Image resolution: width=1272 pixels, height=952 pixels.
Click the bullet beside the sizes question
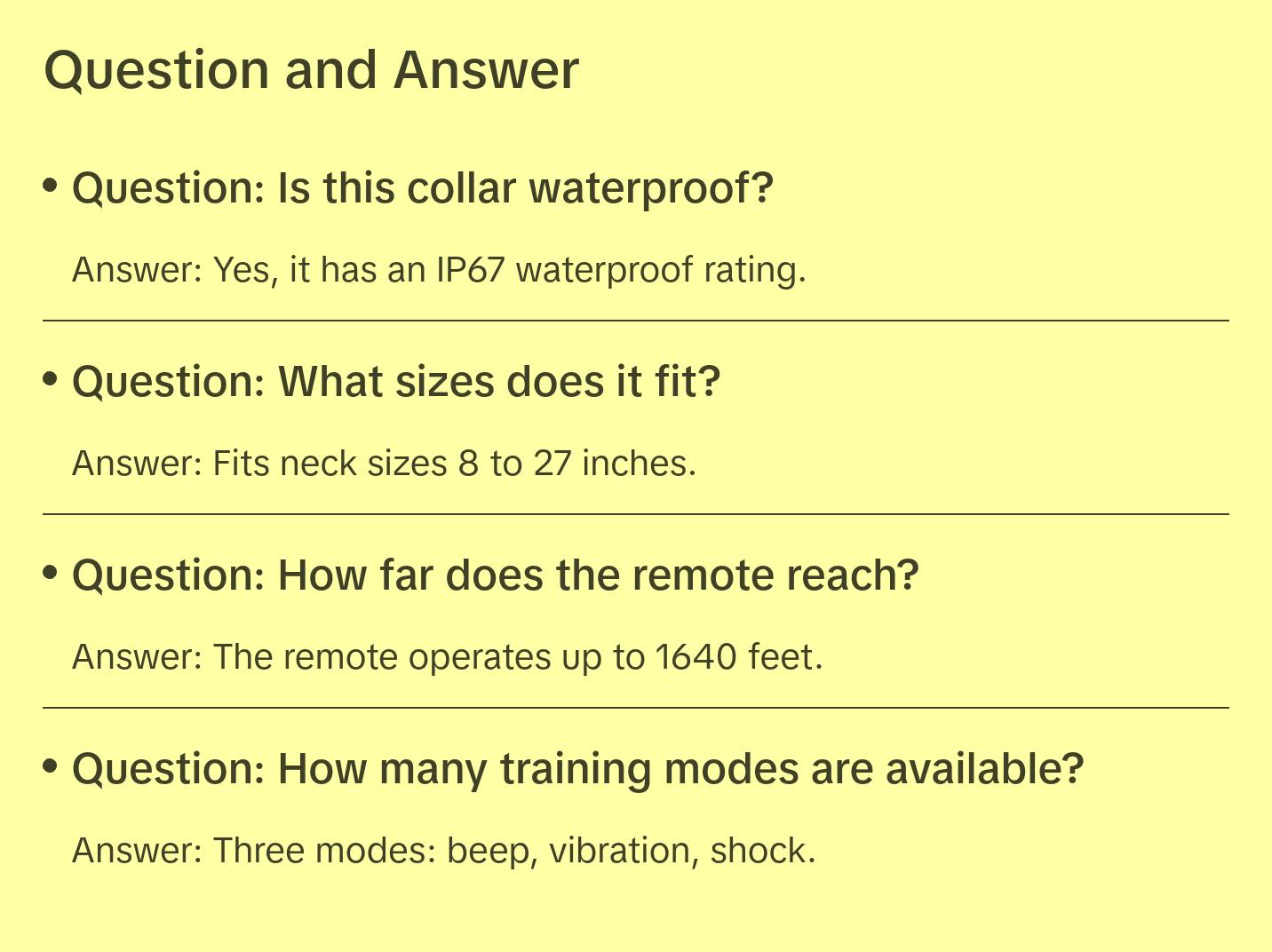coord(51,379)
